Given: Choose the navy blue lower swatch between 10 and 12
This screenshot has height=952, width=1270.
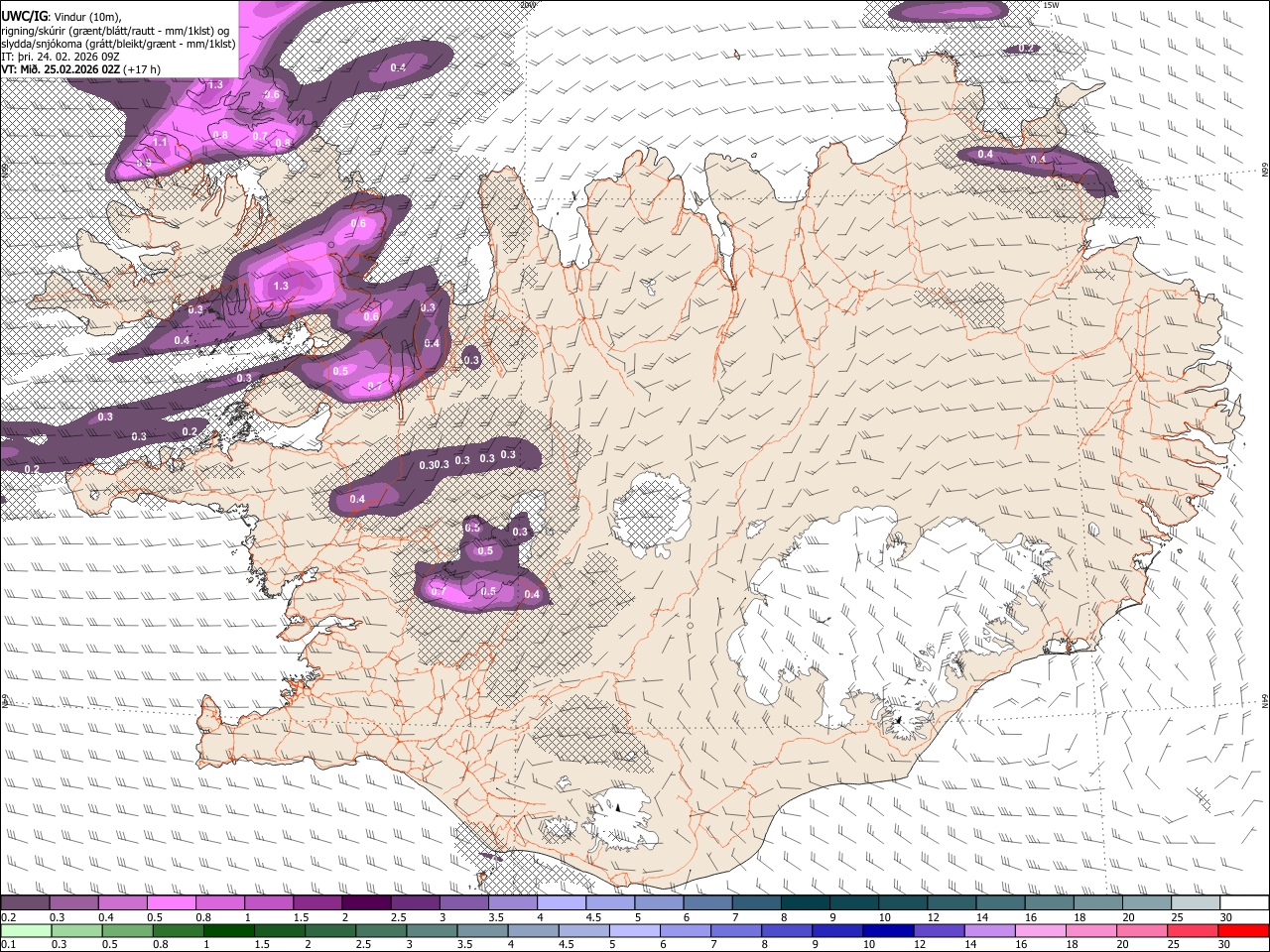Looking at the screenshot, I should [x=888, y=930].
